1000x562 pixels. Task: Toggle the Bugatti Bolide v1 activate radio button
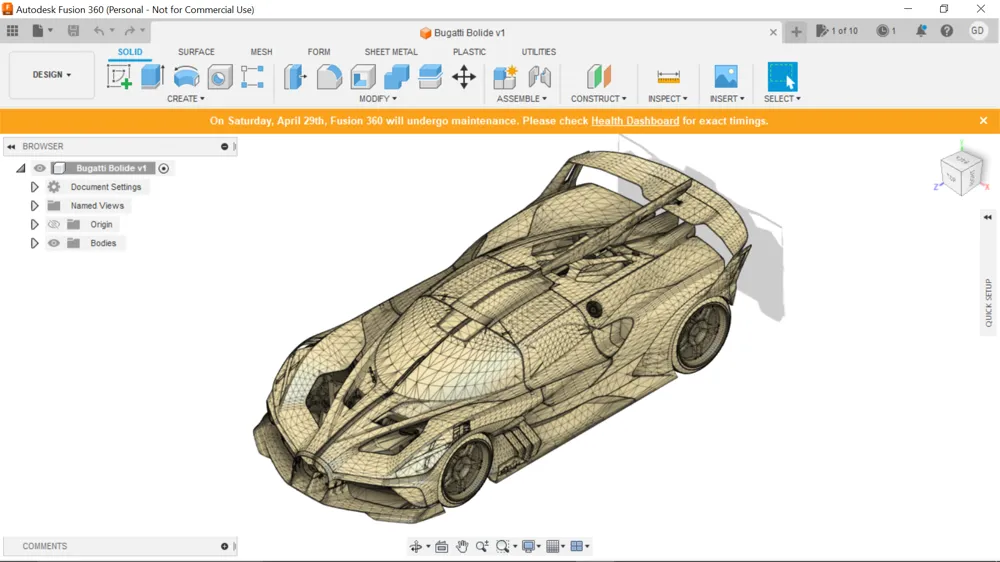coord(164,168)
